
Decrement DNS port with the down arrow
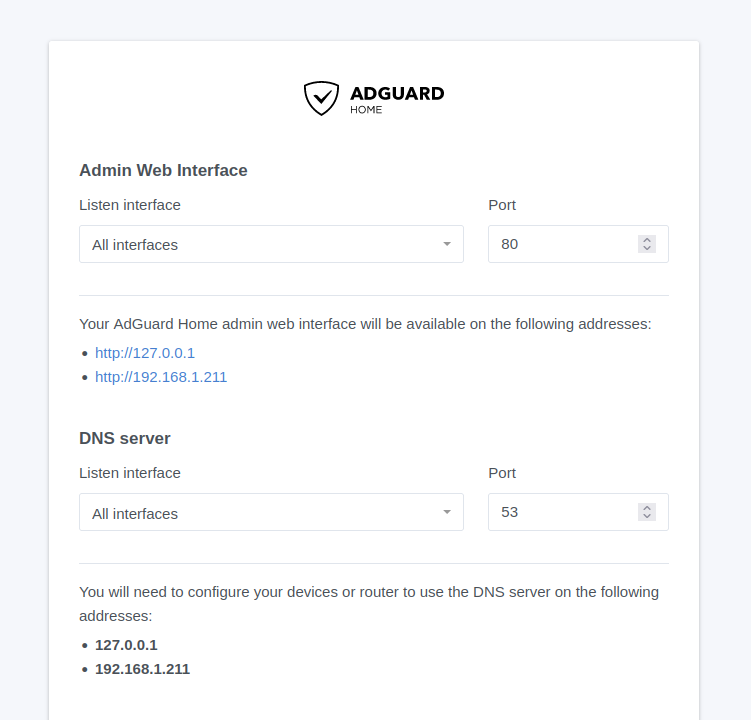pyautogui.click(x=647, y=517)
